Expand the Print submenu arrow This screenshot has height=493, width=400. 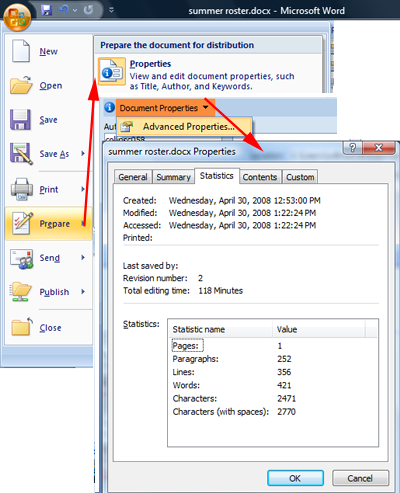pos(83,189)
